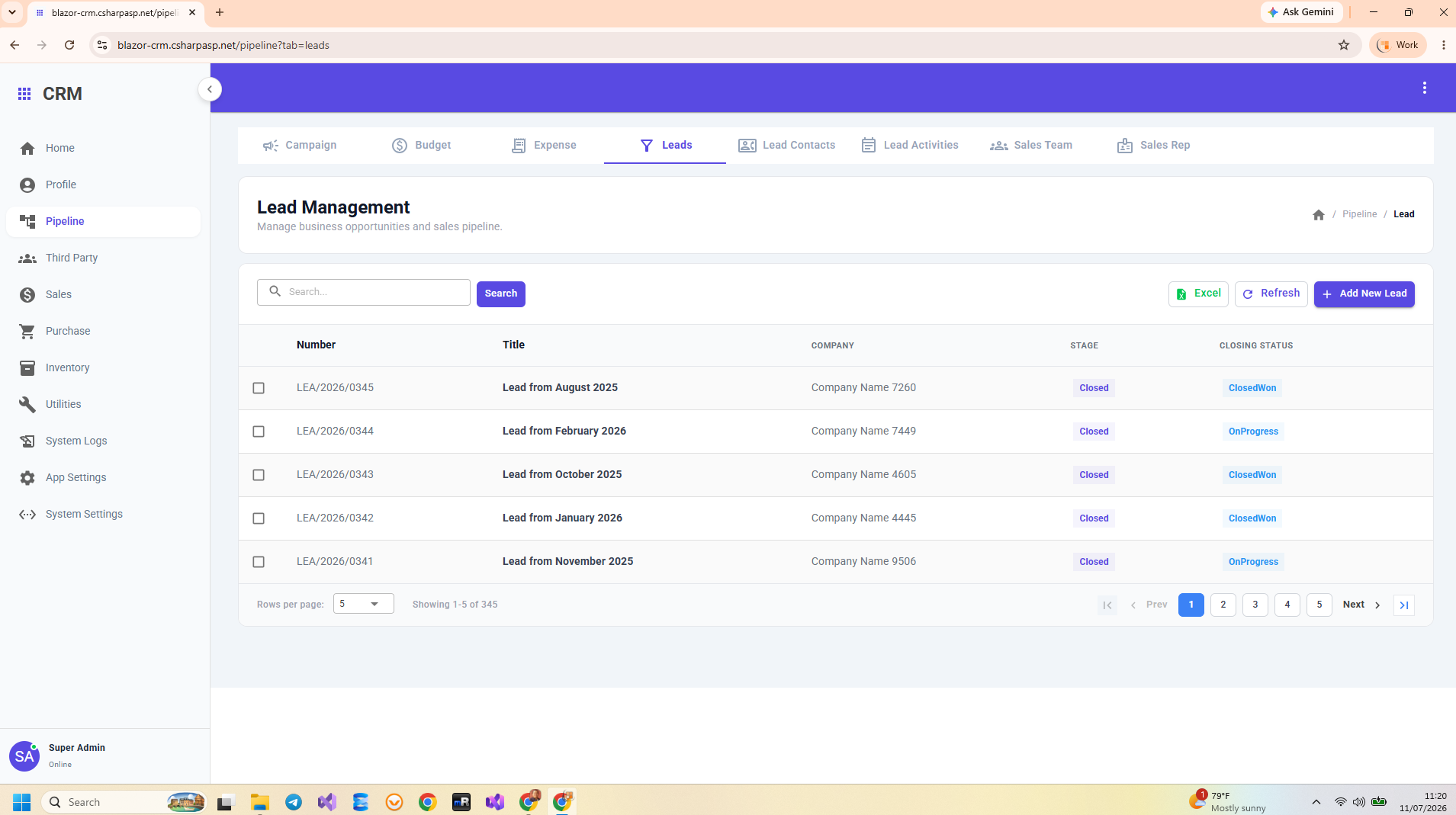Open the CRM apps grid icon
This screenshot has width=1456, height=815.
point(24,94)
